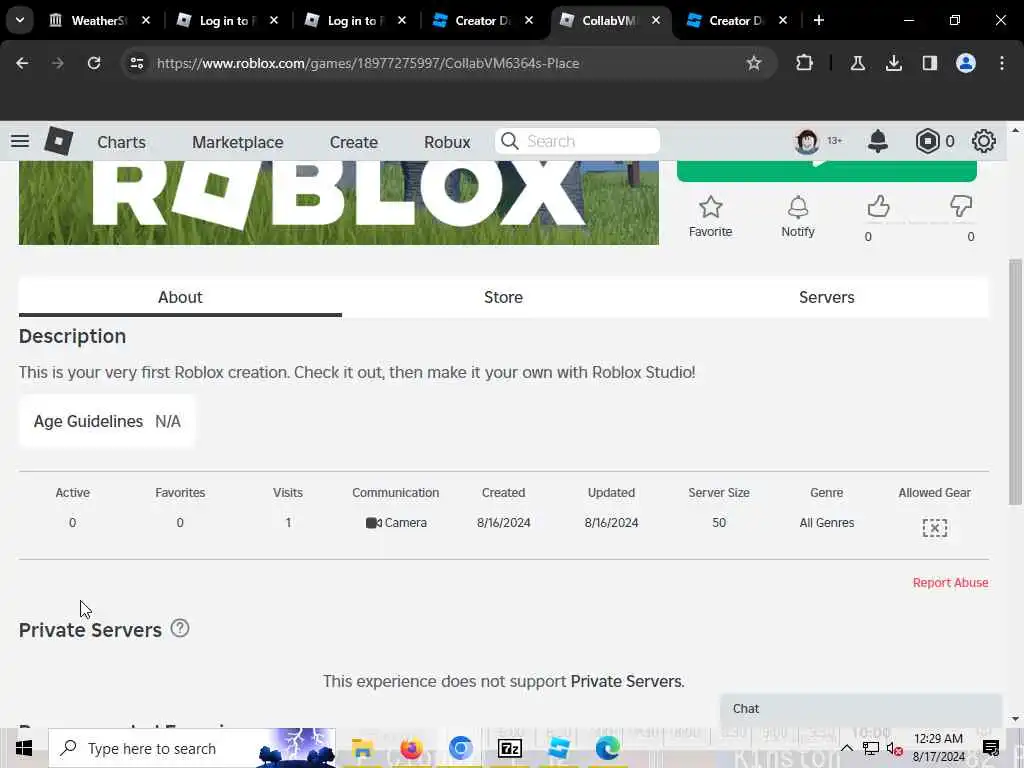Close the CollabVM browser tab
This screenshot has width=1024, height=768.
point(656,20)
